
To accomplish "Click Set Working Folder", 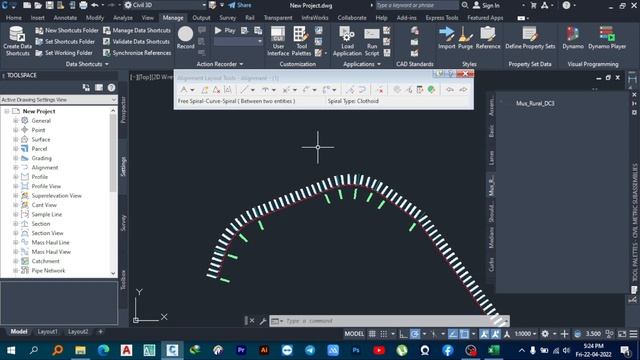I will pyautogui.click(x=64, y=53).
